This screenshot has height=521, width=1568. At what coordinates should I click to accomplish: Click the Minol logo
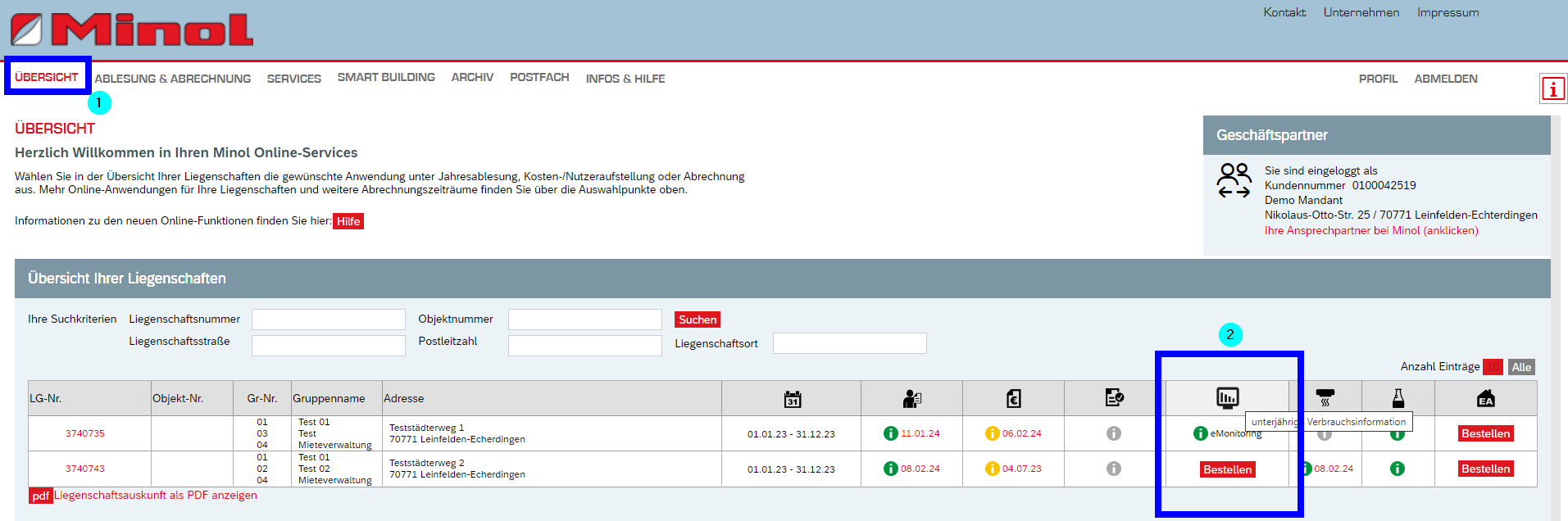tap(132, 30)
